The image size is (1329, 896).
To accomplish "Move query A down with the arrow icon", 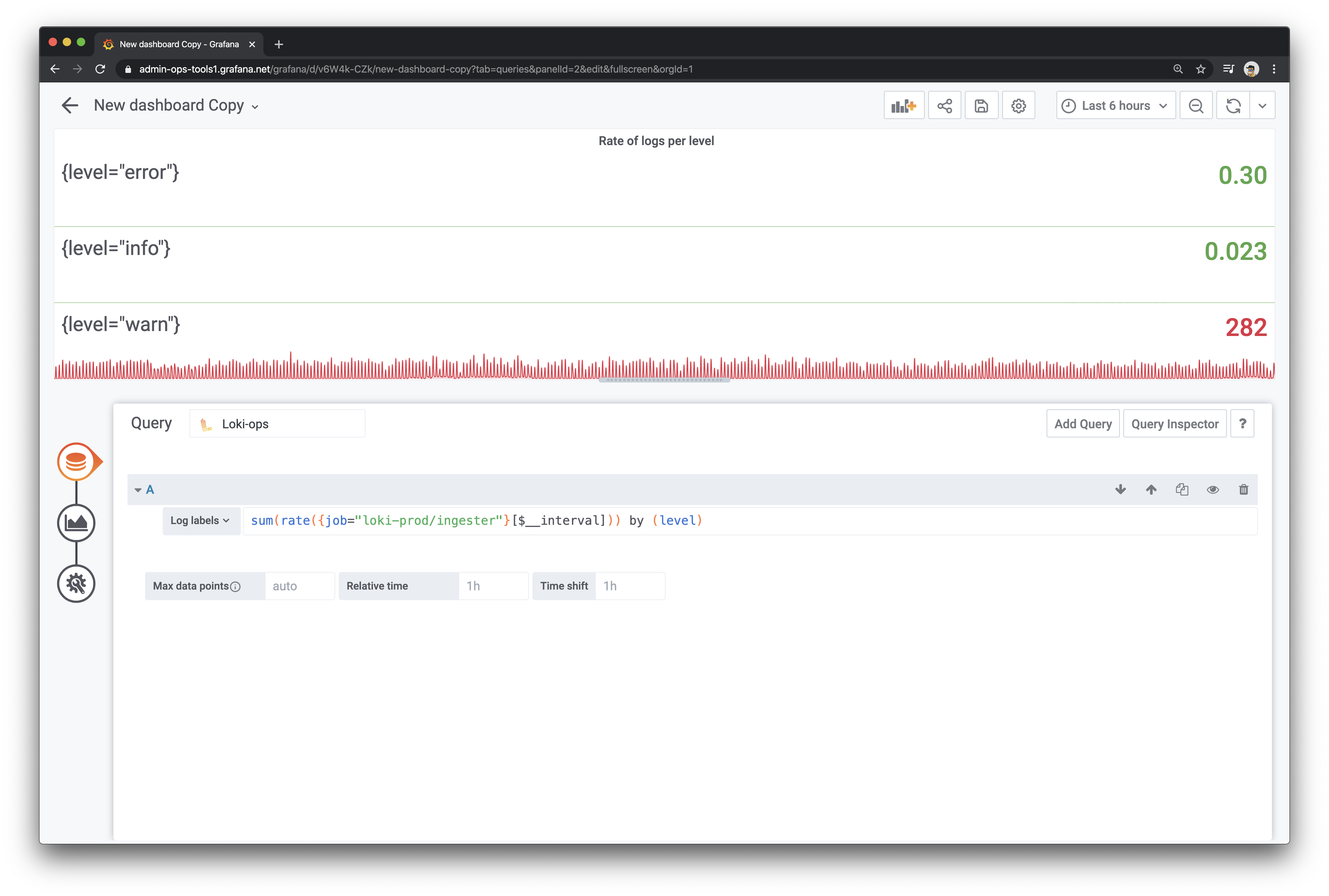I will [x=1121, y=490].
